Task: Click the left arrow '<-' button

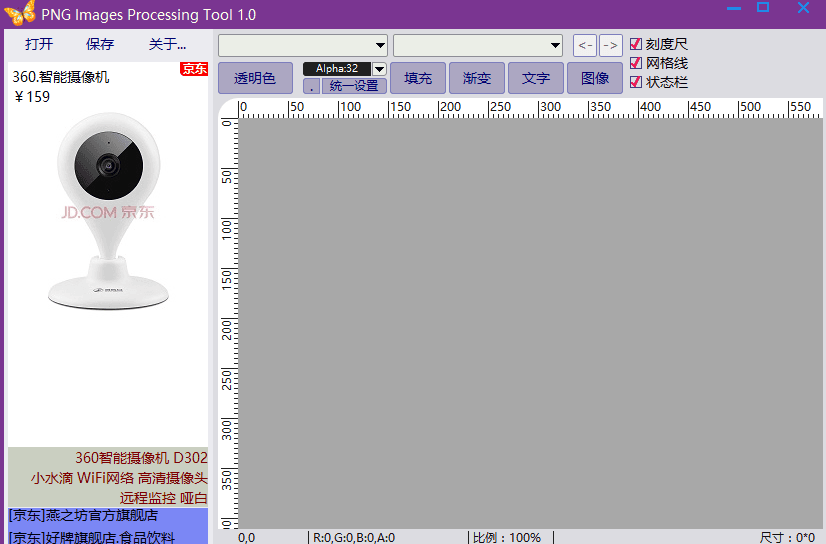Action: click(x=584, y=45)
